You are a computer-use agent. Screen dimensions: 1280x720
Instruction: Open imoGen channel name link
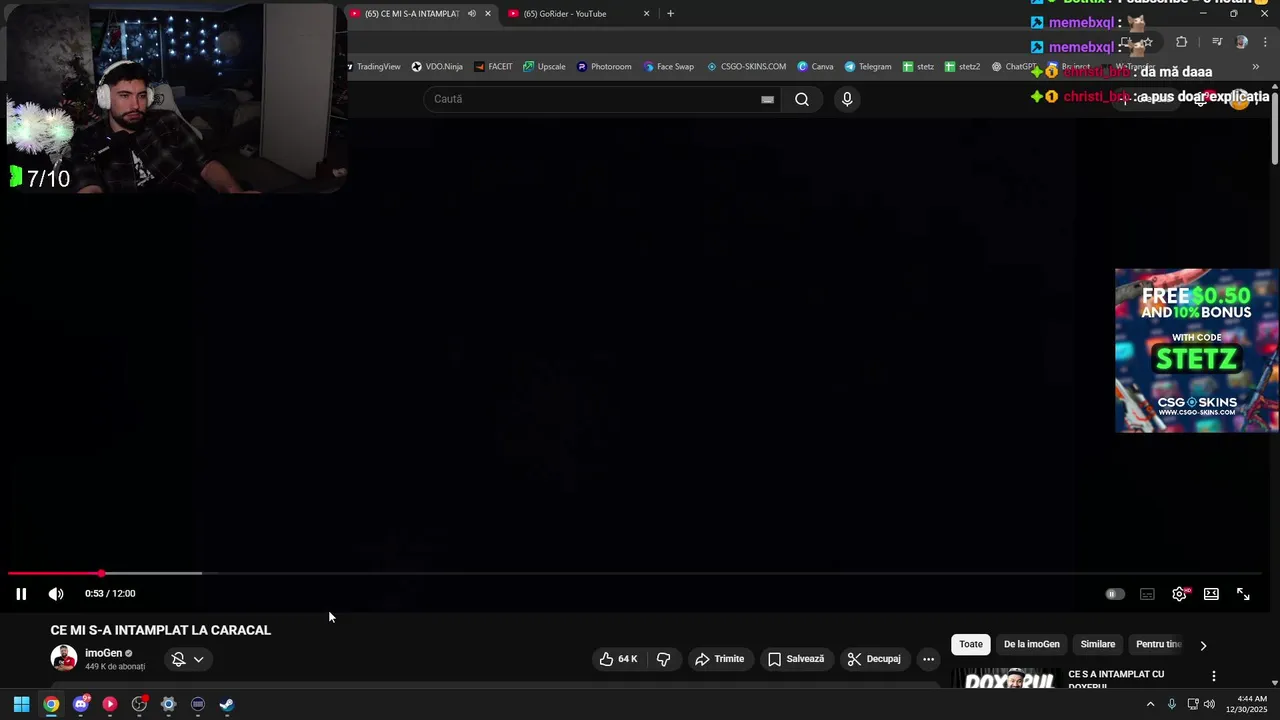point(104,653)
